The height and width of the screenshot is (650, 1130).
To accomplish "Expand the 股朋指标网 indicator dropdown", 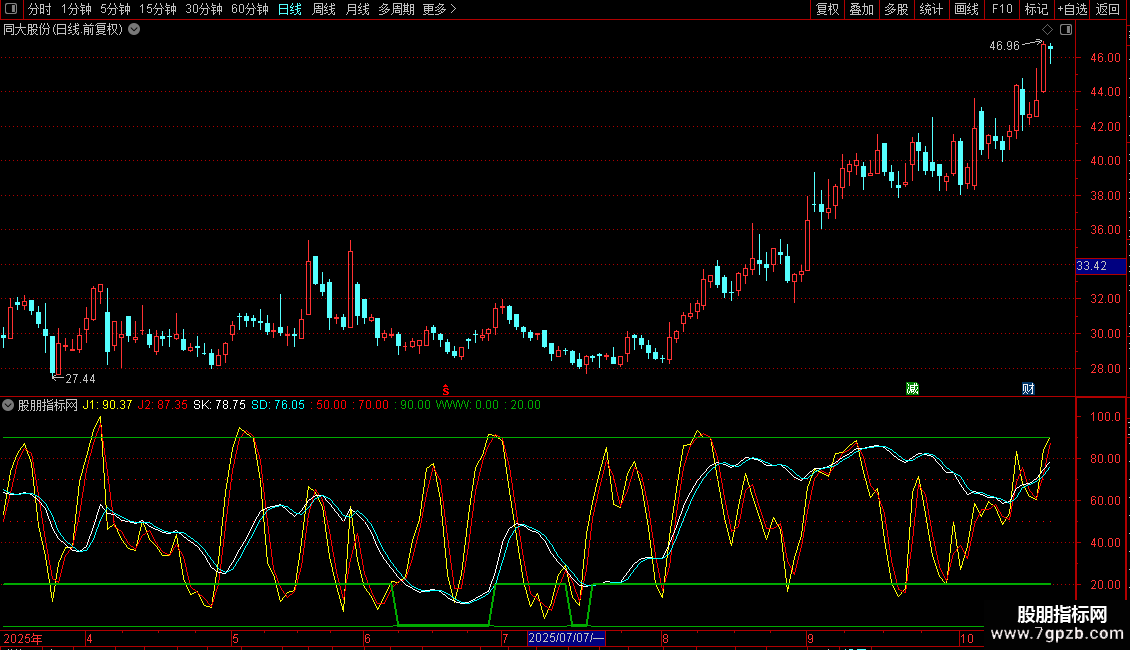I will [9, 405].
